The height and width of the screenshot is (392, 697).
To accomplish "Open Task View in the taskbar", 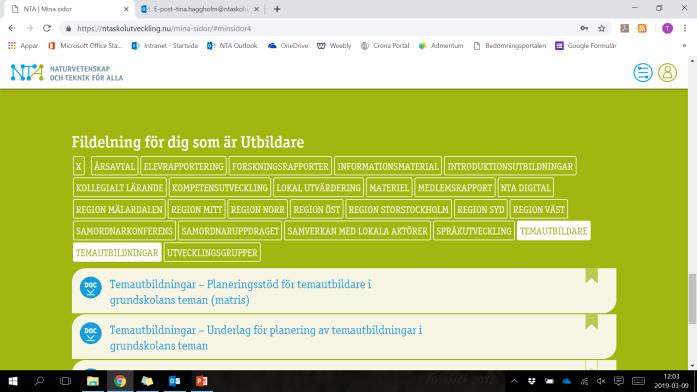I will tap(65, 381).
